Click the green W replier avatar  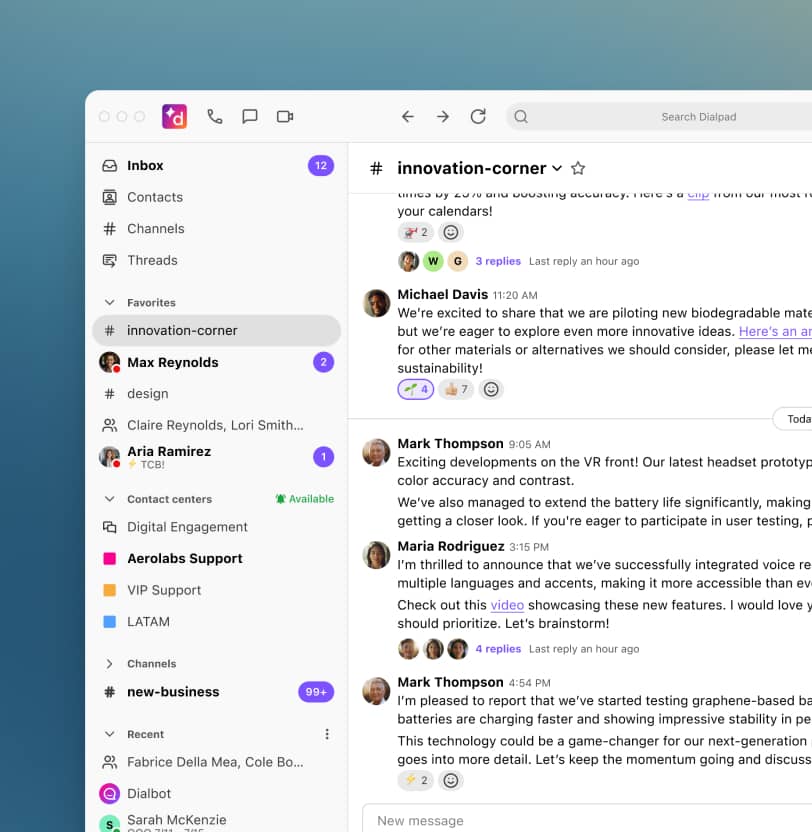pyautogui.click(x=433, y=261)
